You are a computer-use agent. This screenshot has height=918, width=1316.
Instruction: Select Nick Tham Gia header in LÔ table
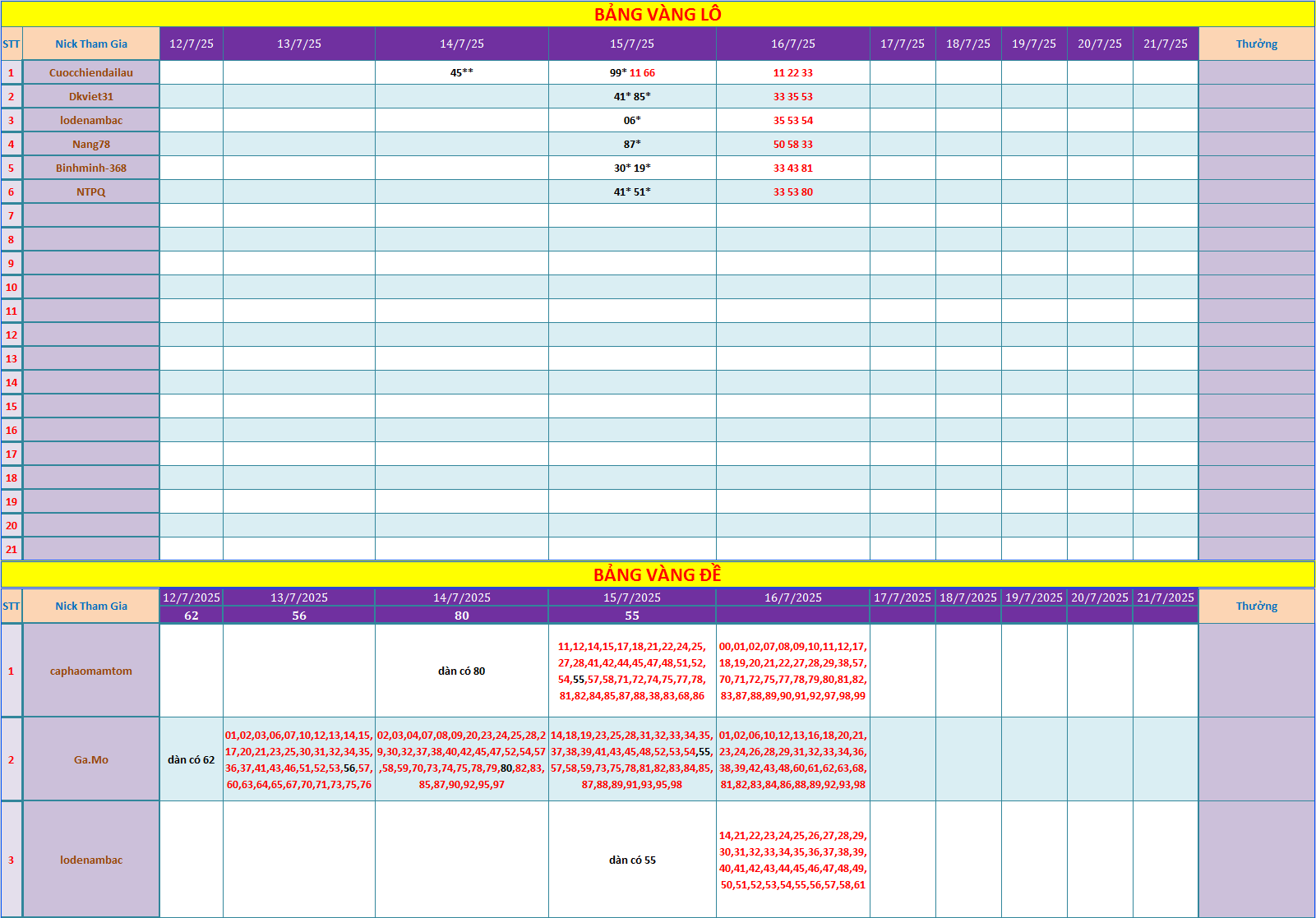91,44
